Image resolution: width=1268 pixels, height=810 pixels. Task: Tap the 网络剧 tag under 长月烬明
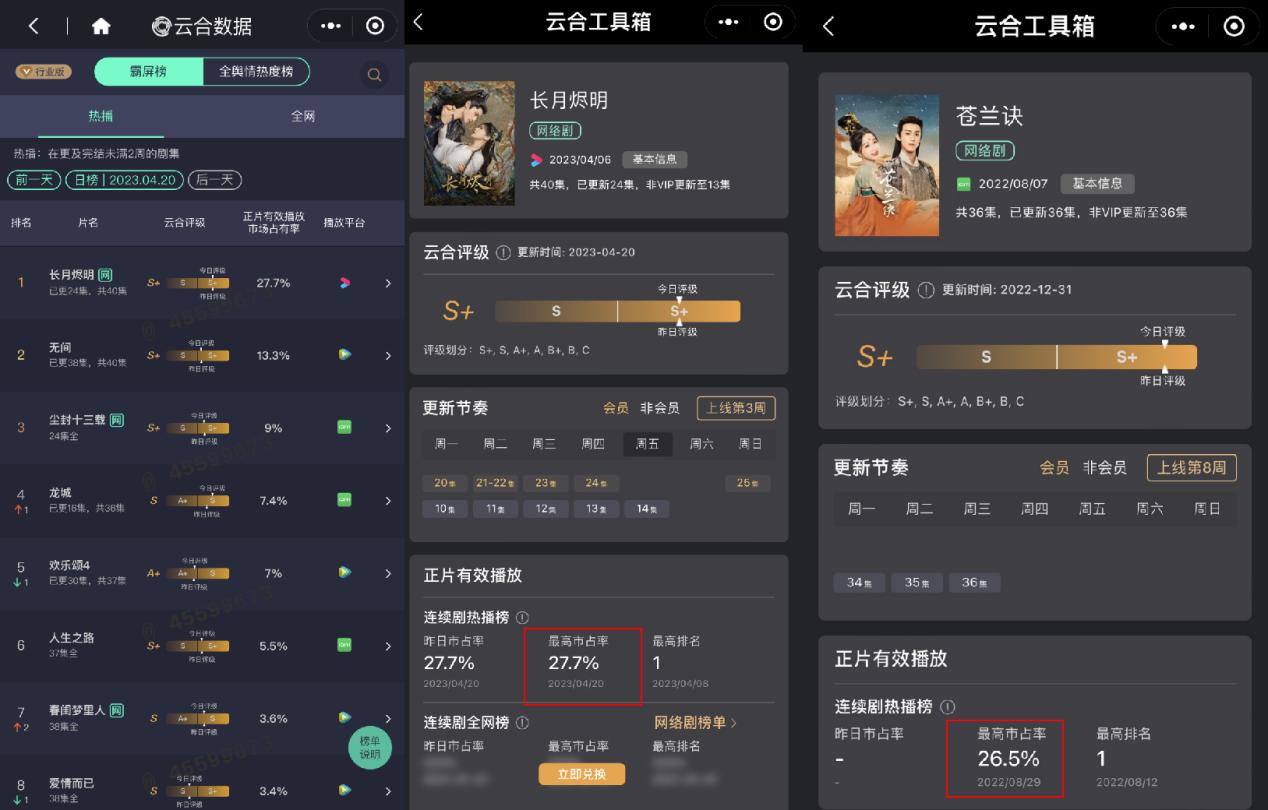click(x=555, y=131)
